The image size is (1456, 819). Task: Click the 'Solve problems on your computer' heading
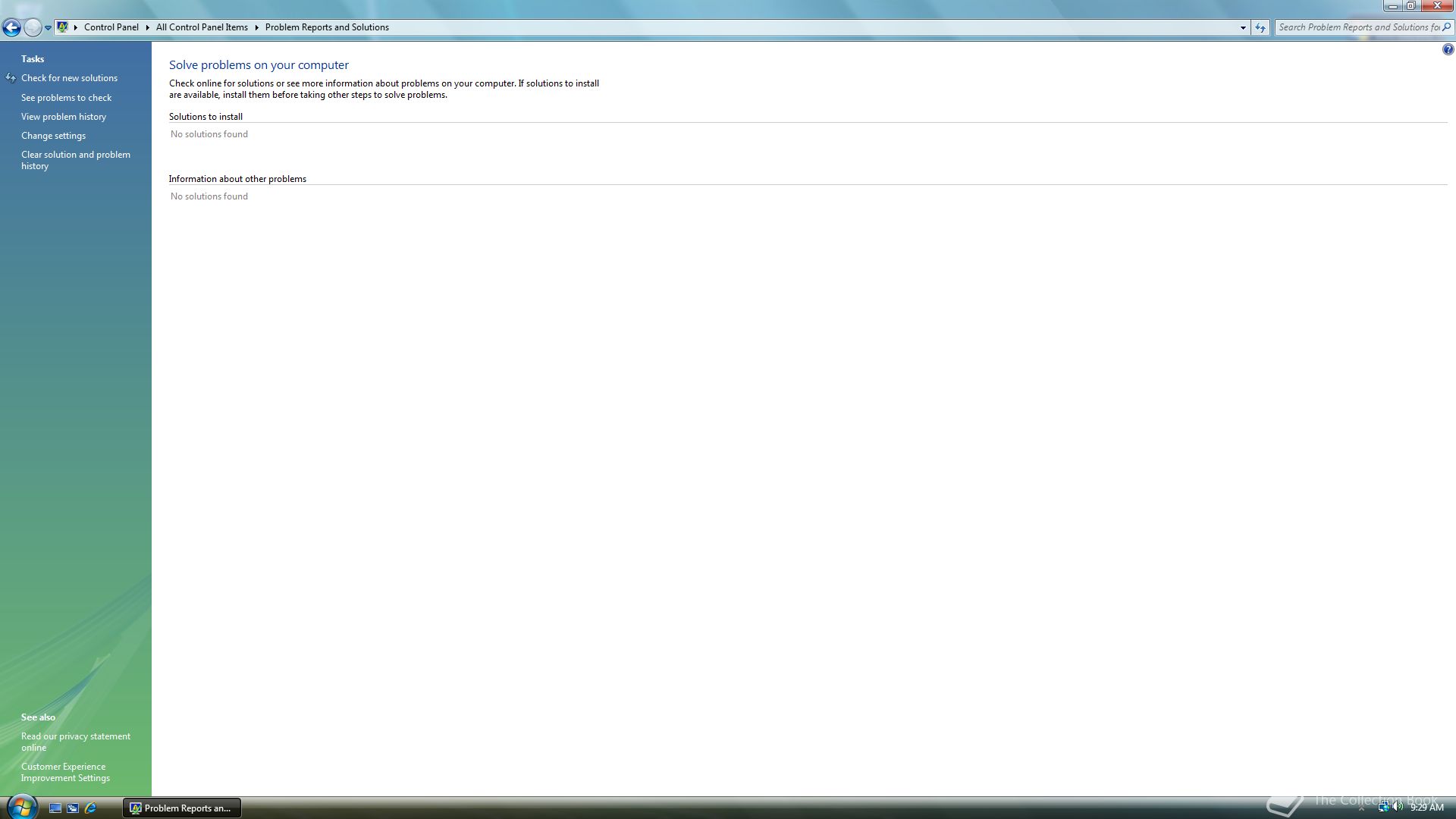coord(259,65)
